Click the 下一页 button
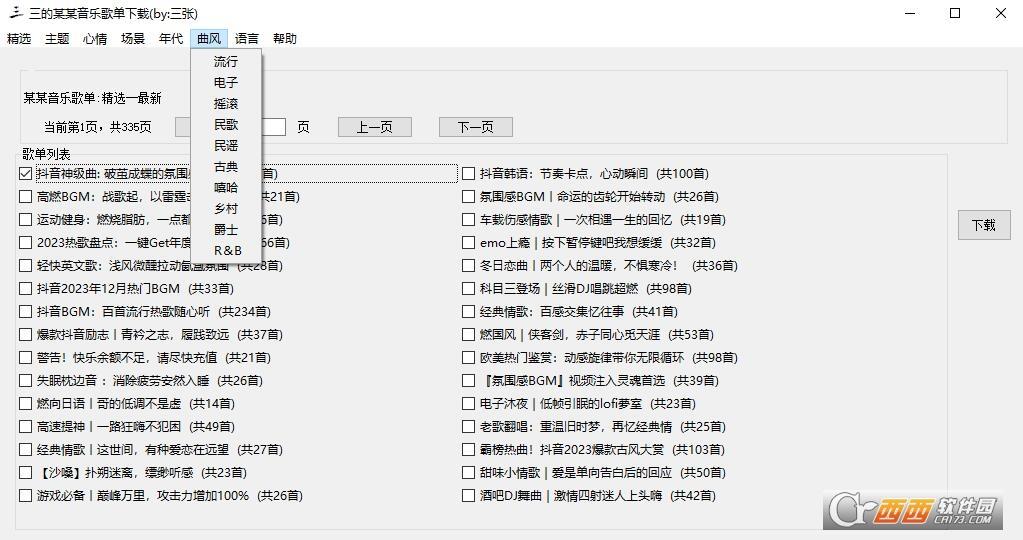This screenshot has height=540, width=1023. [x=475, y=127]
